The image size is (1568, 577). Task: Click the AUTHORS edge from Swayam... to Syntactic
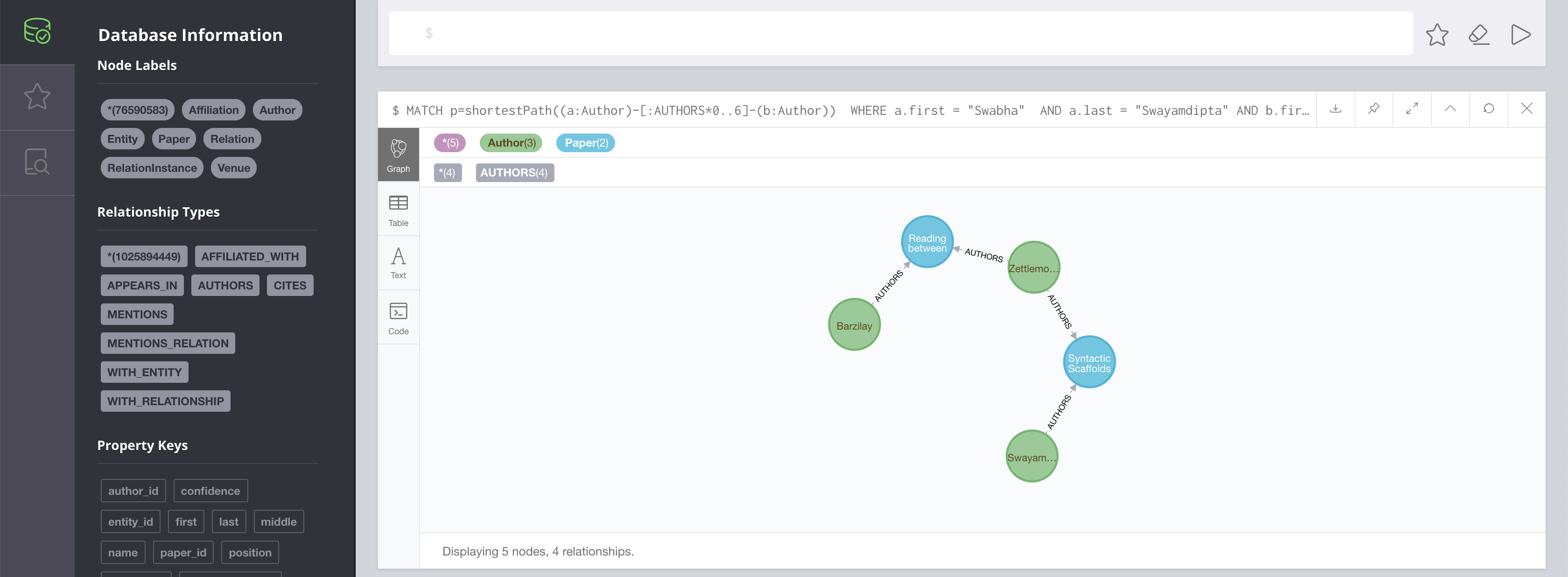point(1059,412)
